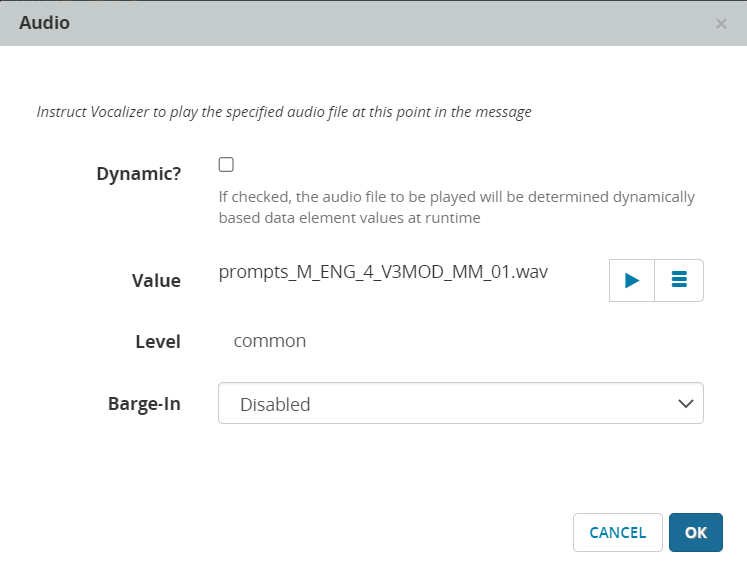The width and height of the screenshot is (747, 567).
Task: Open the Barge-In dropdown
Action: click(x=460, y=404)
